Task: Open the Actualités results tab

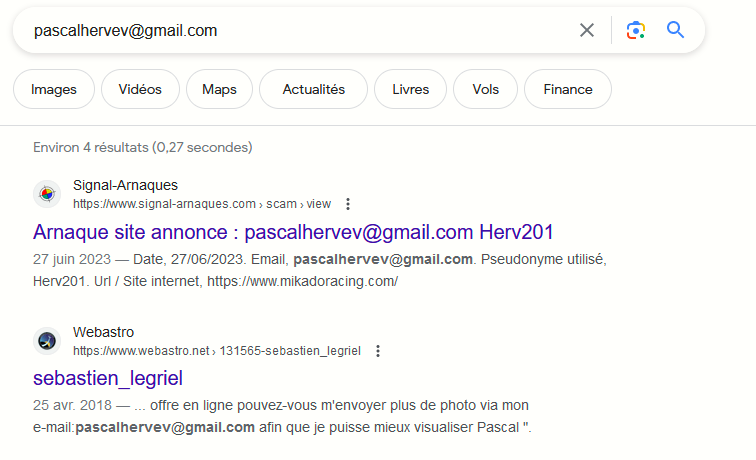Action: pyautogui.click(x=313, y=89)
